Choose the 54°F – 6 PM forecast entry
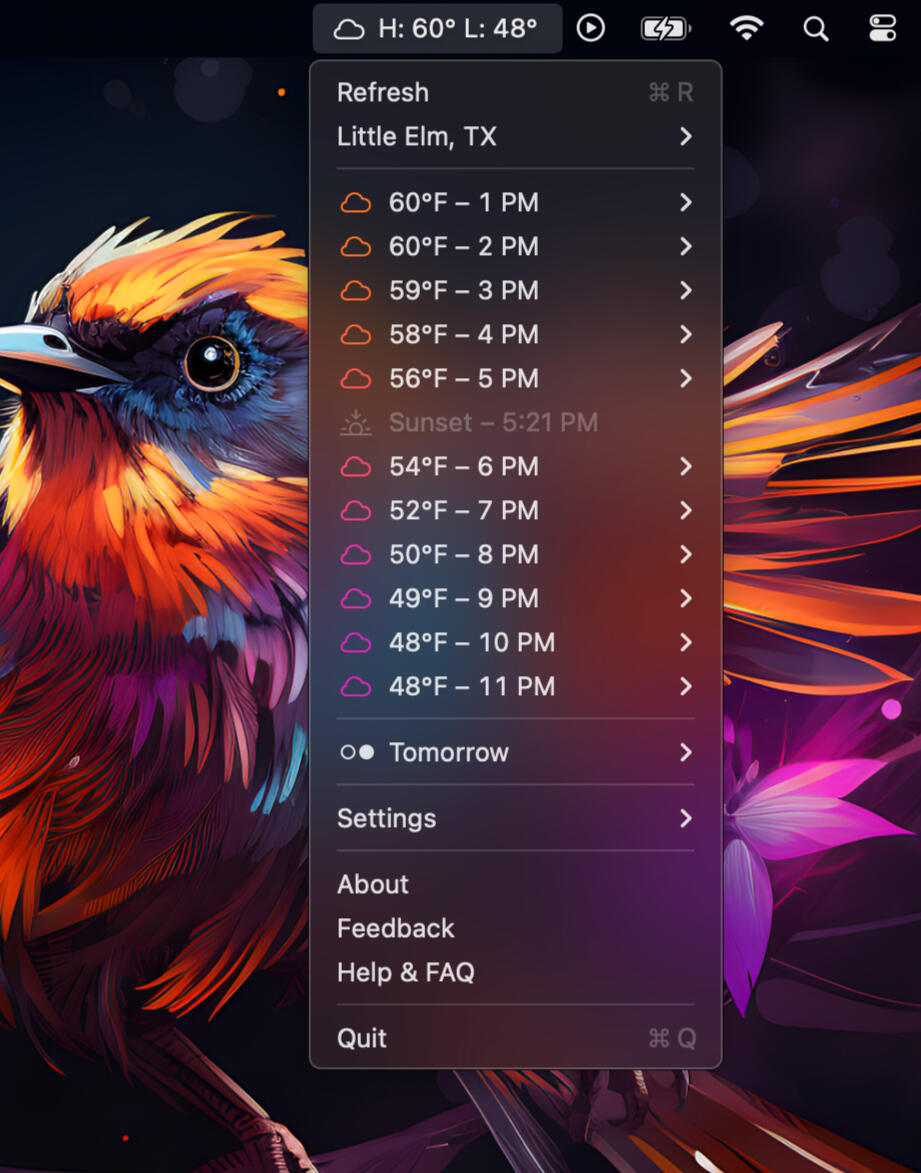This screenshot has width=921, height=1173. coord(464,467)
